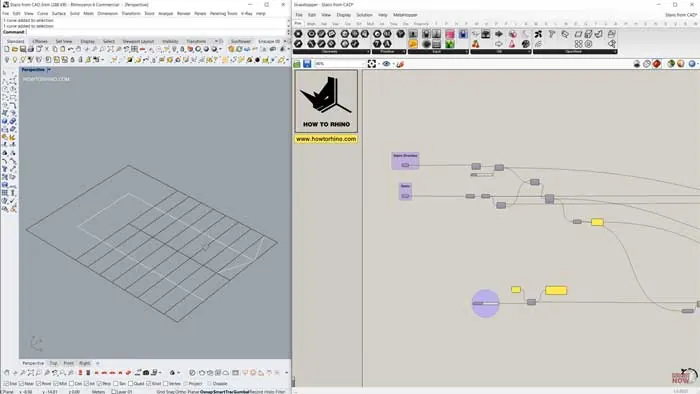Switch to the Right viewport tab
Viewport: 700px width, 394px height.
84,363
